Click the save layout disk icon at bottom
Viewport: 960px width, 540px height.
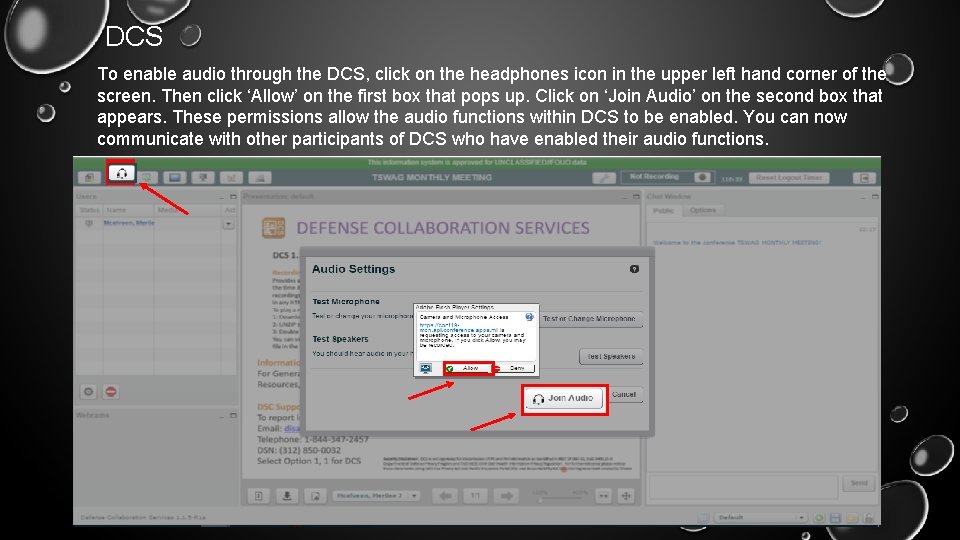click(836, 518)
